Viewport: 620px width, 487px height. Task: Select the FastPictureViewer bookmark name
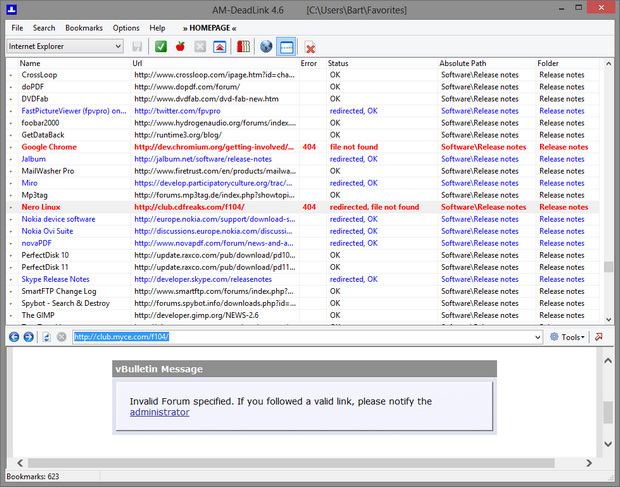(74, 111)
